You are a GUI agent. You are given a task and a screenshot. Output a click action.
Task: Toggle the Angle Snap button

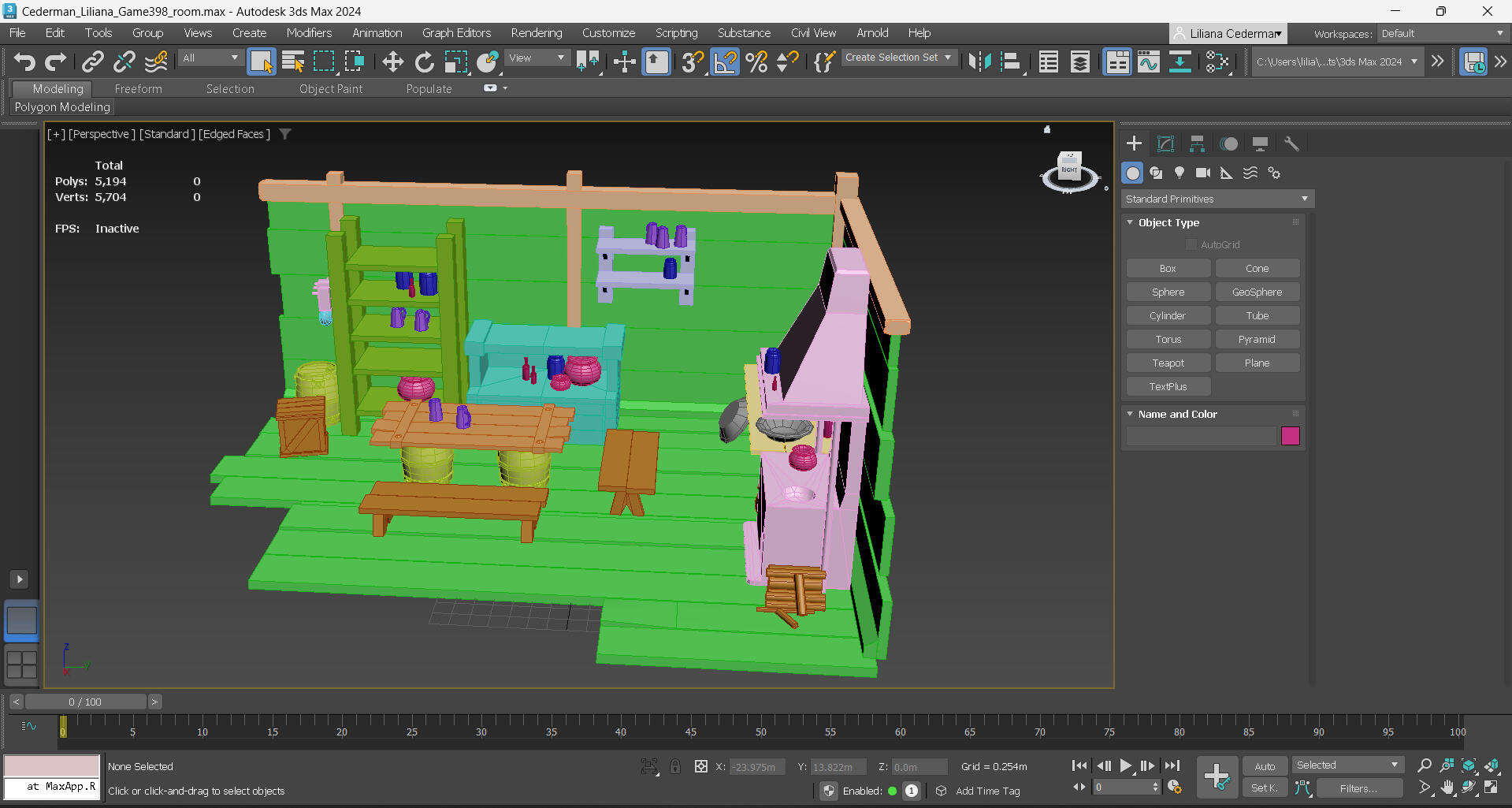click(725, 61)
